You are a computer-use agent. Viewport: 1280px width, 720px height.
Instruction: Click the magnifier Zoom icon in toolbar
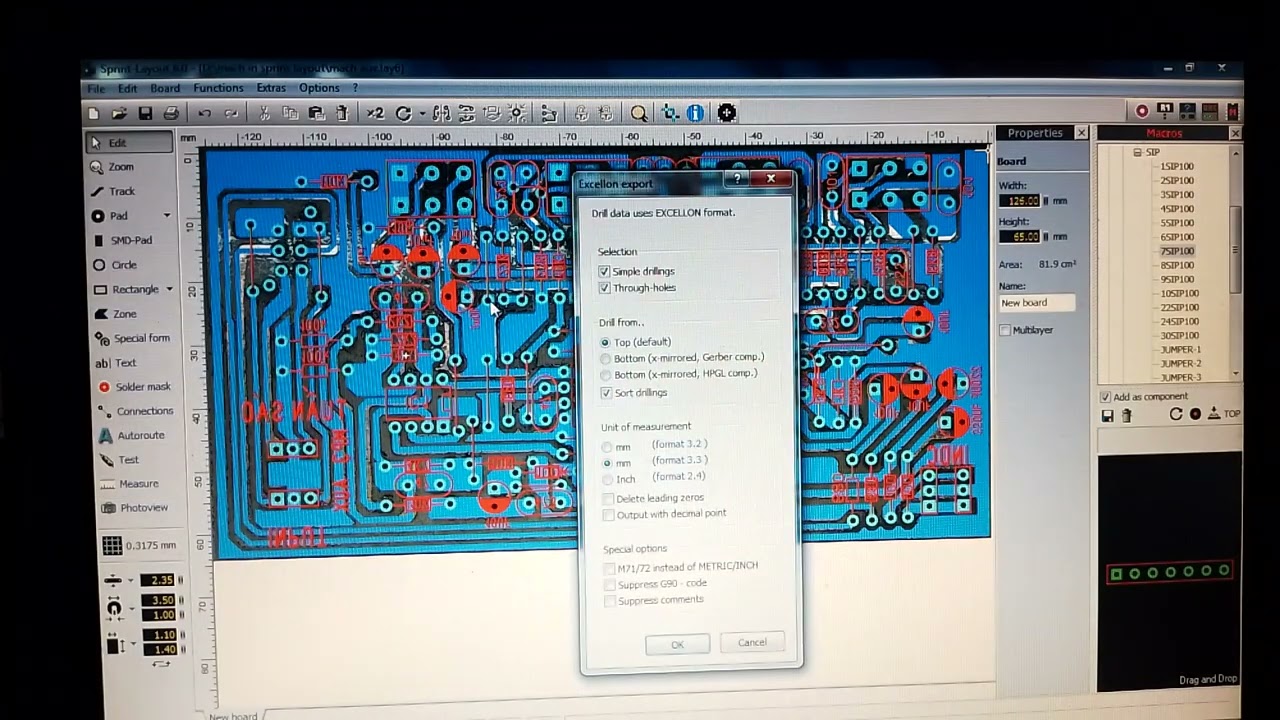click(639, 114)
